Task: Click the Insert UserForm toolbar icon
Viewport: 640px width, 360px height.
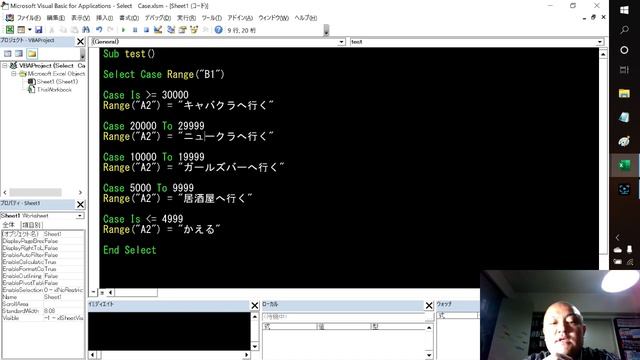Action: 20,29
